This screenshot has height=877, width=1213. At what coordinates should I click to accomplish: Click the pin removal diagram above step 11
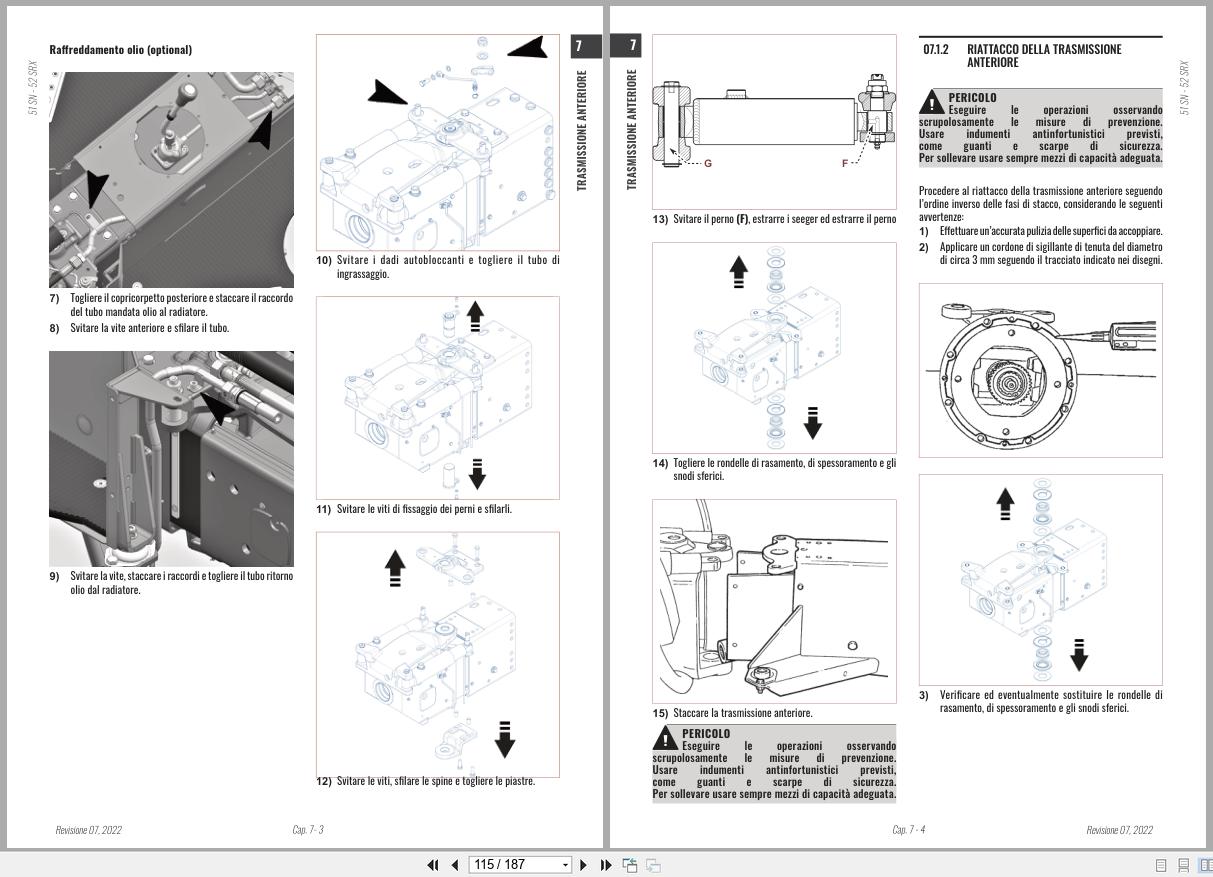(x=438, y=398)
